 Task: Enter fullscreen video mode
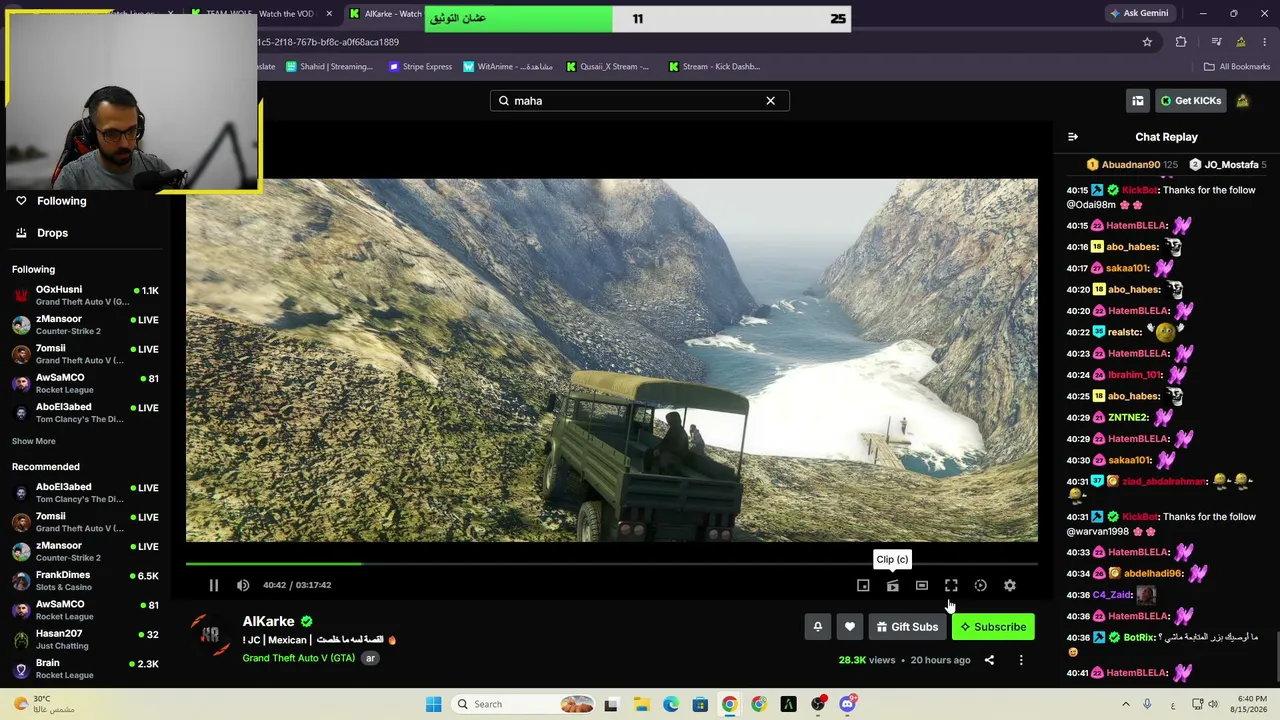tap(951, 586)
